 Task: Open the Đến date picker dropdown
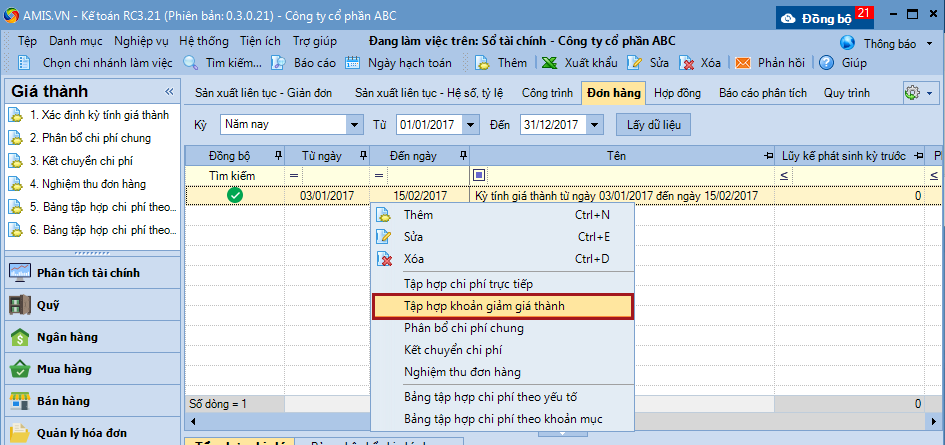coord(593,125)
